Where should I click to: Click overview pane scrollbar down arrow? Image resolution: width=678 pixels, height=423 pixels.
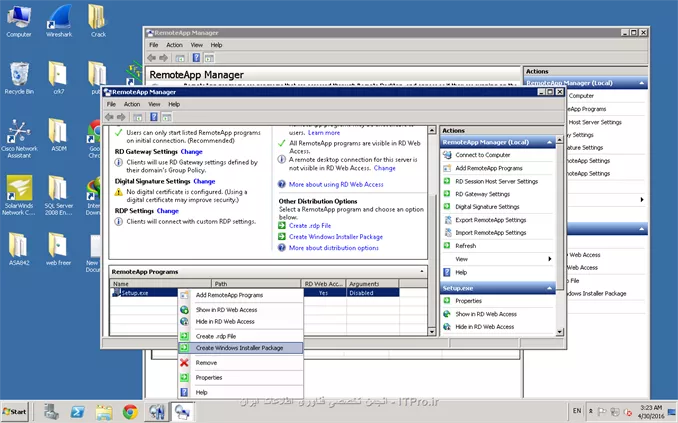pyautogui.click(x=432, y=331)
